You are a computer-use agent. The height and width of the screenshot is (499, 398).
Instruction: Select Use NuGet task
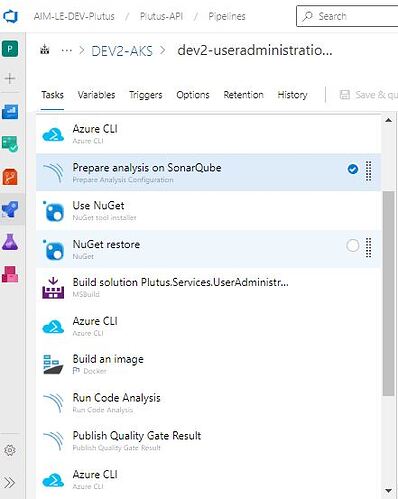point(208,211)
